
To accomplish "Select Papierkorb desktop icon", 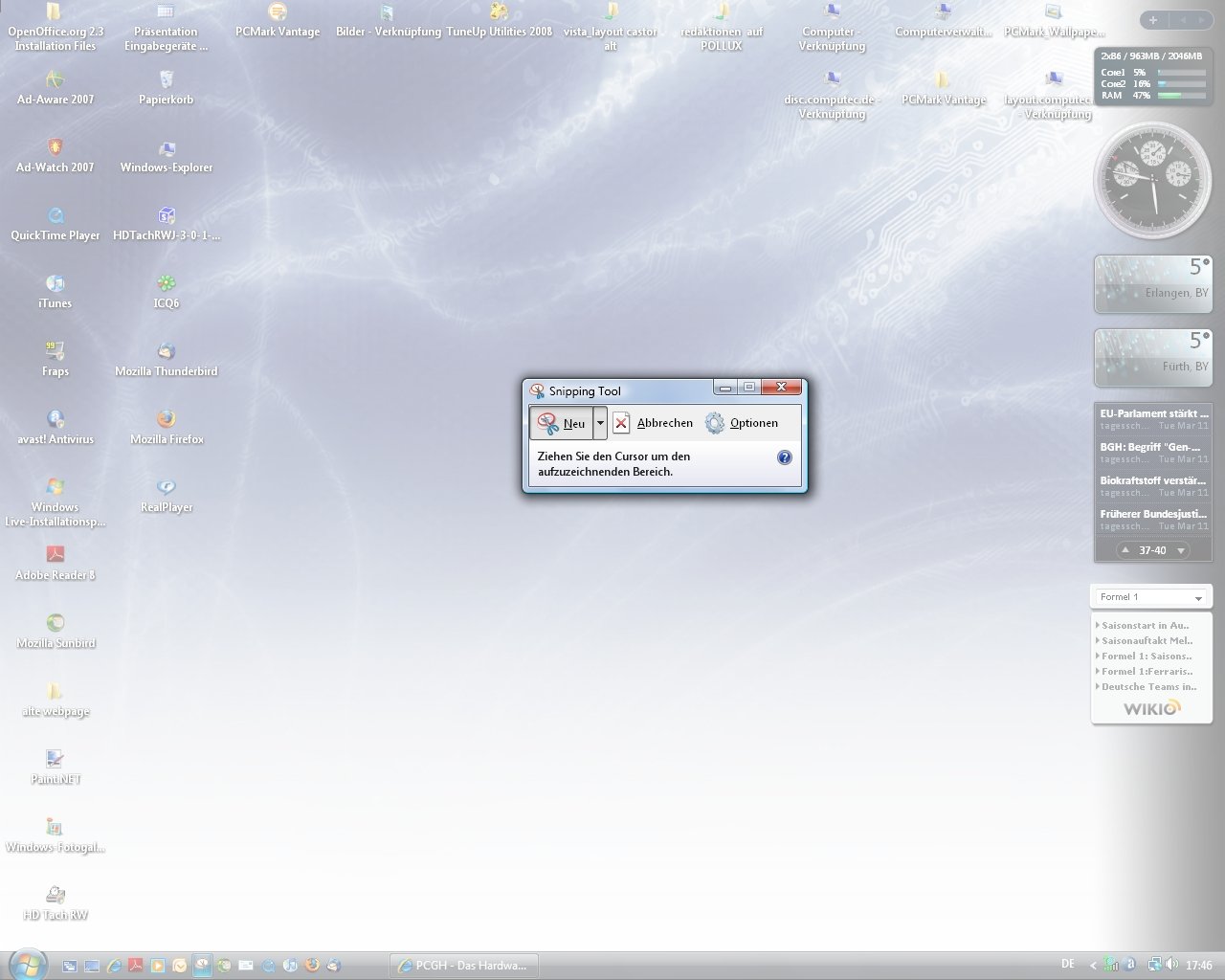I will (x=166, y=86).
